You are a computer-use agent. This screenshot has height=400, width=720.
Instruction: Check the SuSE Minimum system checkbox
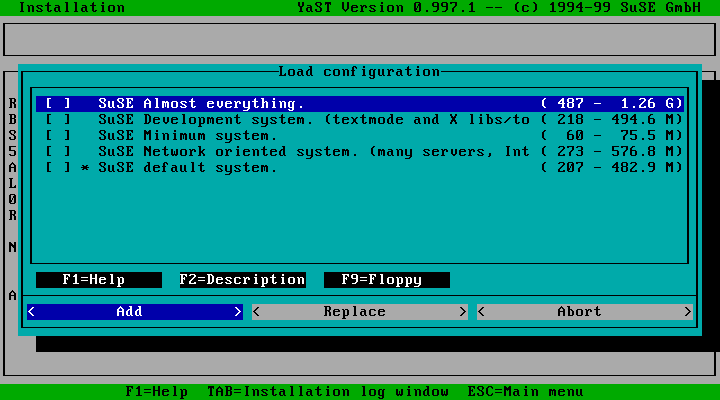click(58, 136)
